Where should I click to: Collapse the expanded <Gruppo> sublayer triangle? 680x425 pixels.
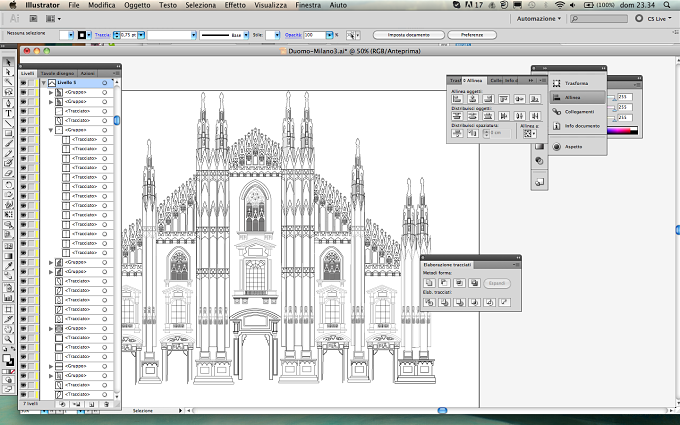coord(51,130)
